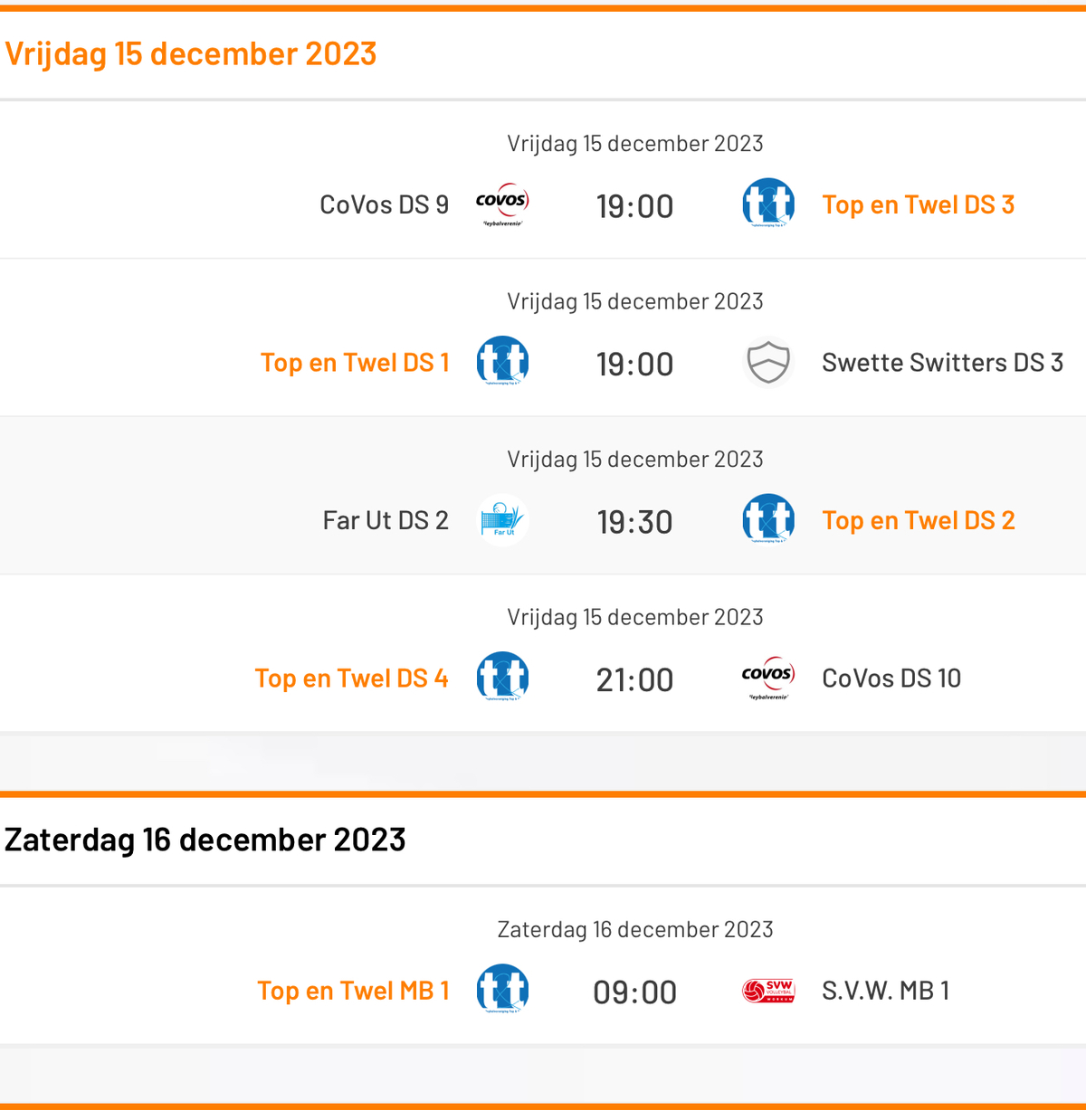Open the Top en Twel MB 1 team link
This screenshot has width=1086, height=1120.
coord(353,991)
